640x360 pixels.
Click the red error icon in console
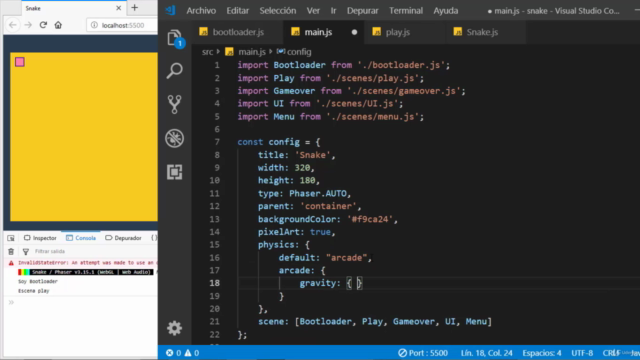(x=11, y=263)
